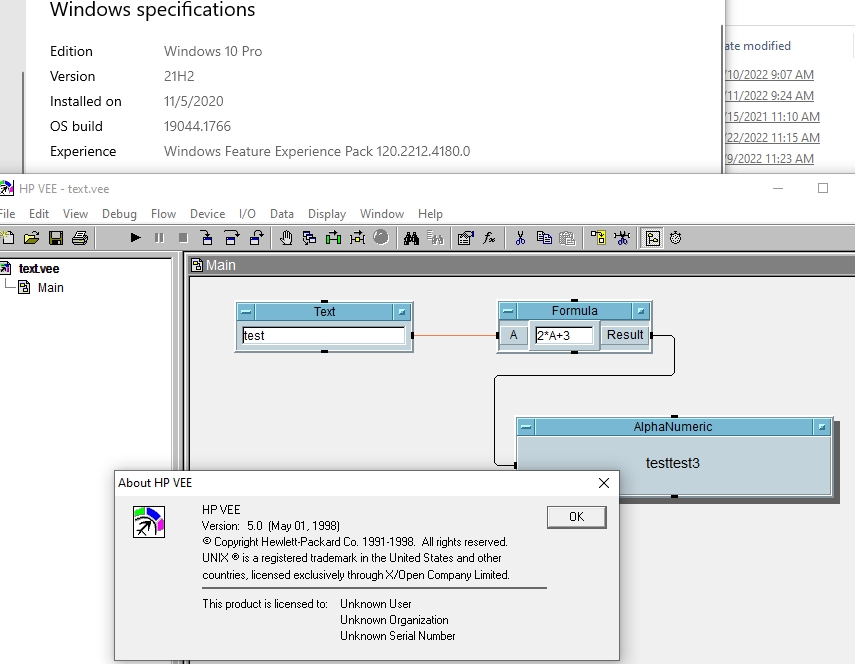
Task: Print using the printer toolbar icon
Action: click(80, 238)
